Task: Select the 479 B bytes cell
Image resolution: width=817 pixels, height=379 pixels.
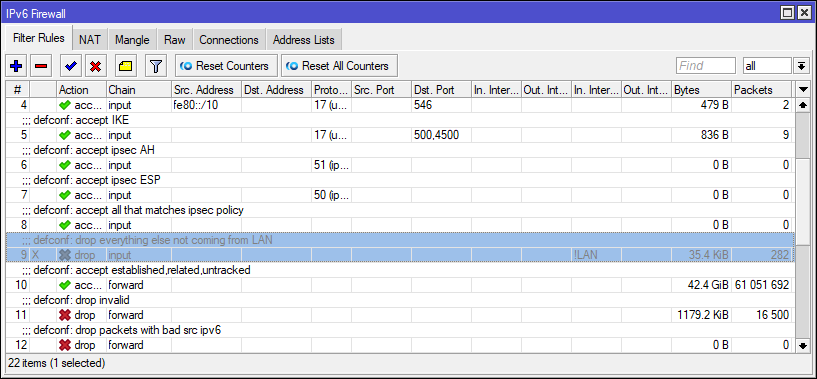Action: click(x=701, y=105)
